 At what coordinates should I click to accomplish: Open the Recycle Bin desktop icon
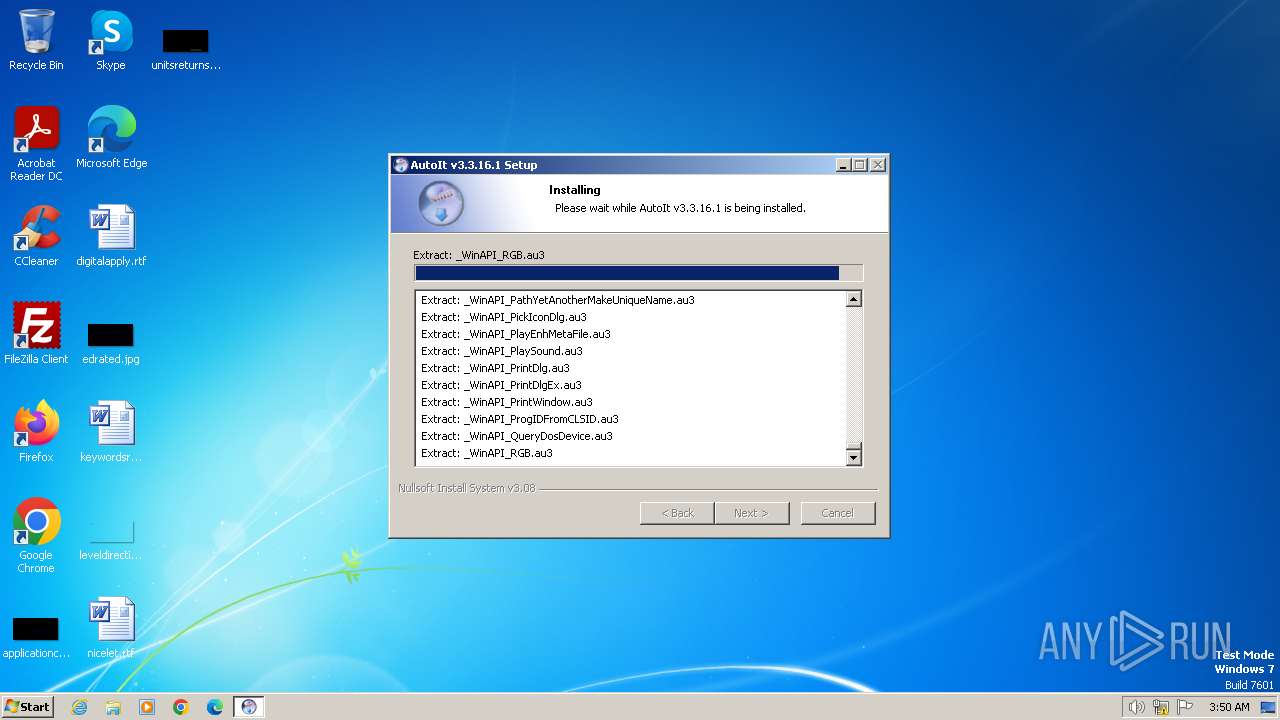pyautogui.click(x=36, y=40)
